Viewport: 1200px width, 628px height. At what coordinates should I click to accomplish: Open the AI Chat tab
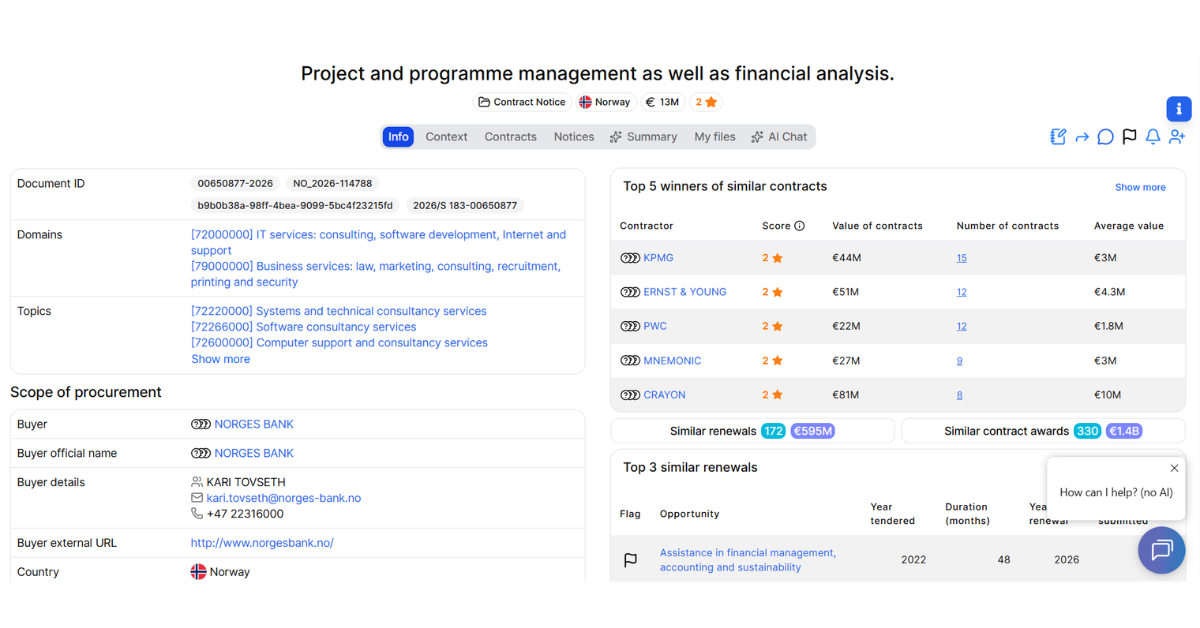[779, 137]
